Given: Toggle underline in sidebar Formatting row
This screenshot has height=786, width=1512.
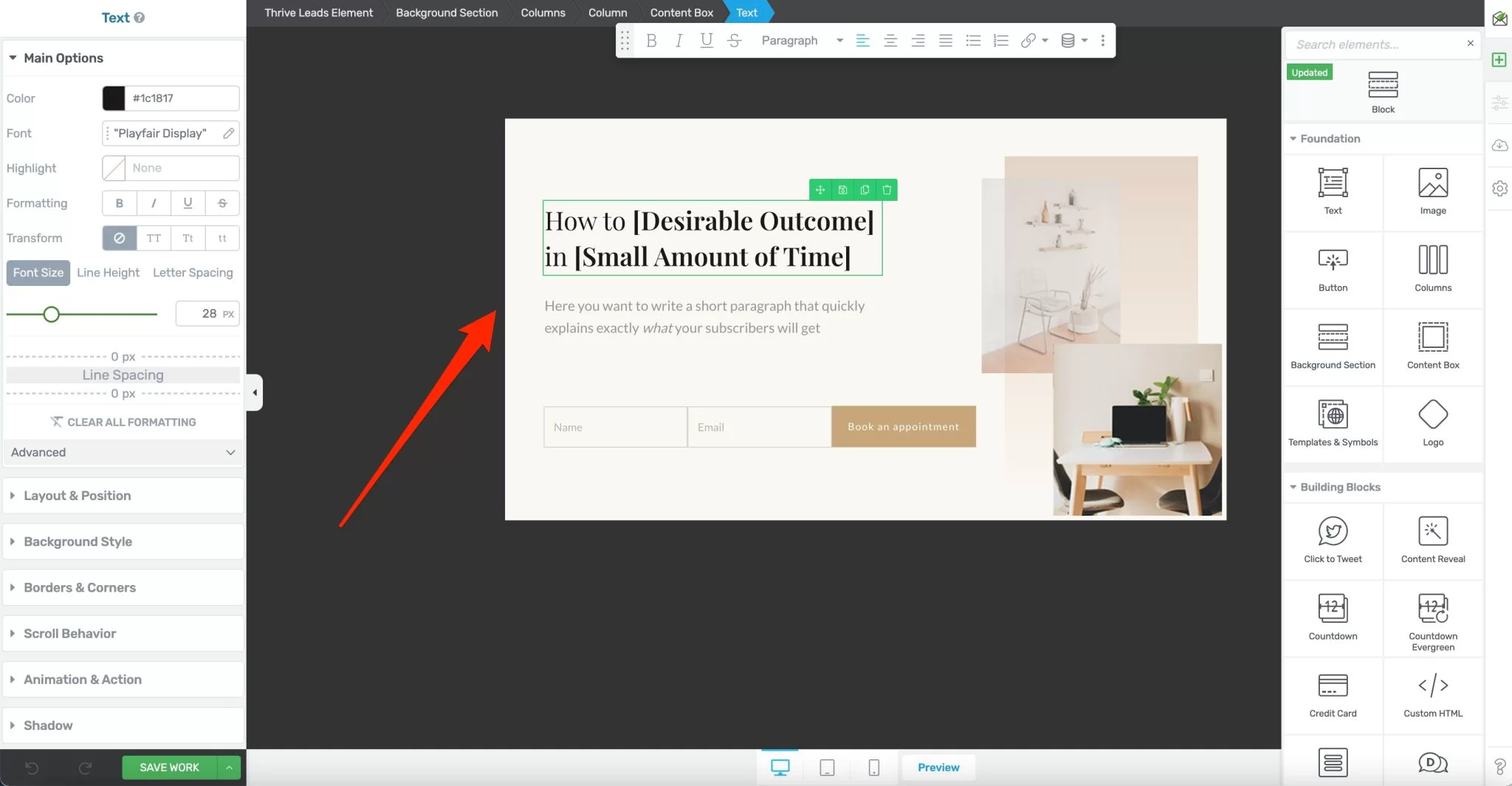Looking at the screenshot, I should tap(188, 203).
